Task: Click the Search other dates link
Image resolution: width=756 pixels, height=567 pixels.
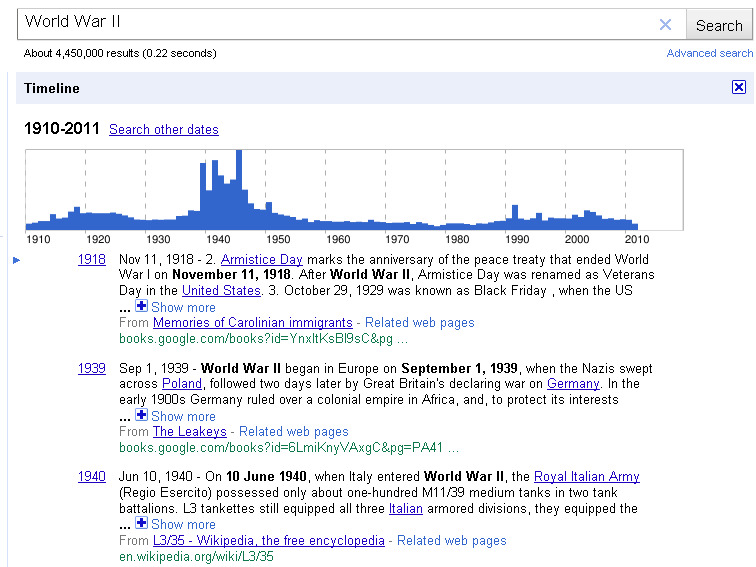Action: click(163, 129)
